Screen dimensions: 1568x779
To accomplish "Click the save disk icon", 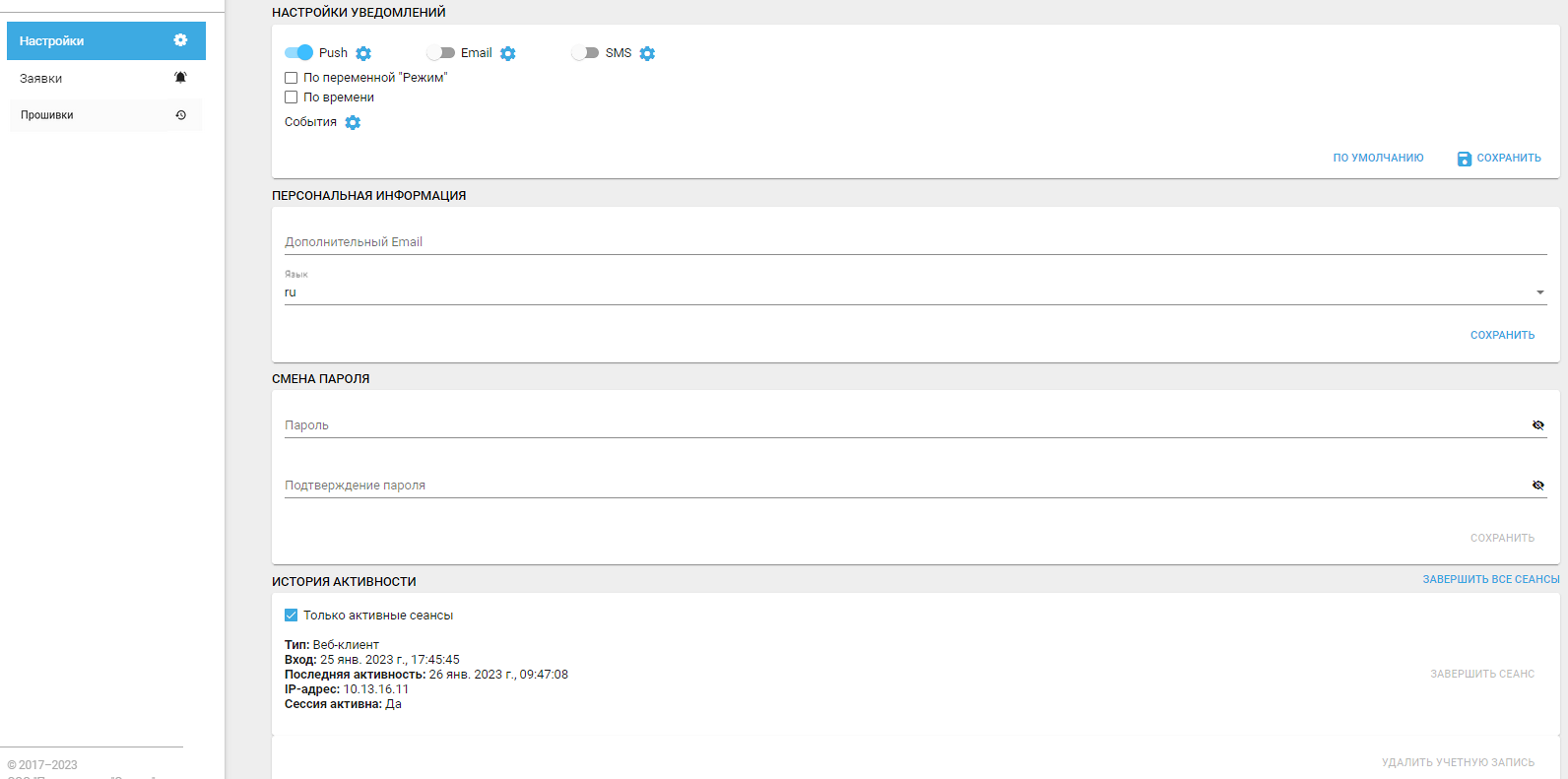I will click(1465, 159).
